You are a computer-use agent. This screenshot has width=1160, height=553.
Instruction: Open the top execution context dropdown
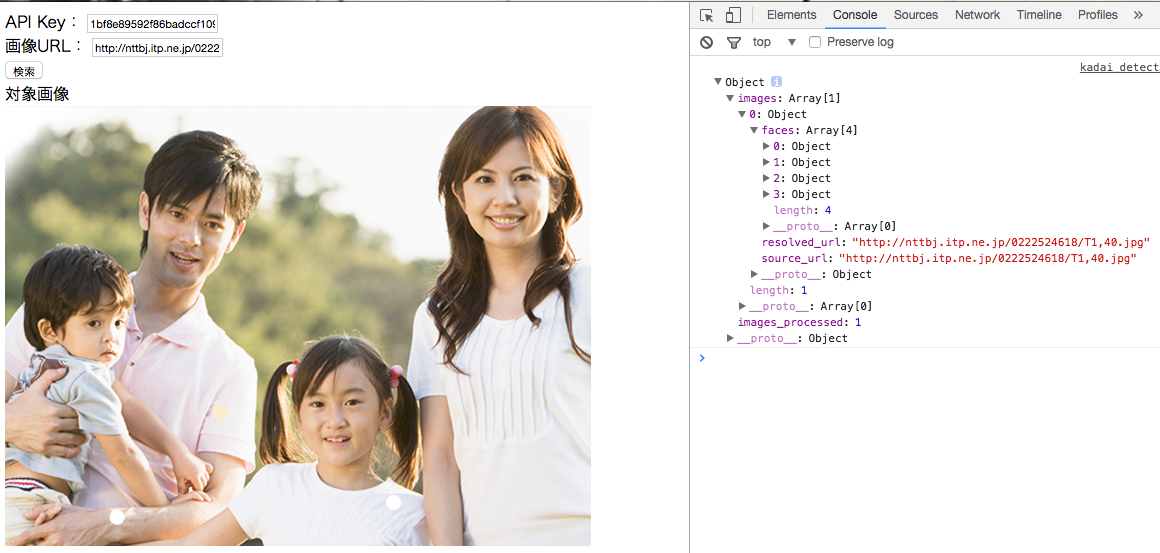791,42
